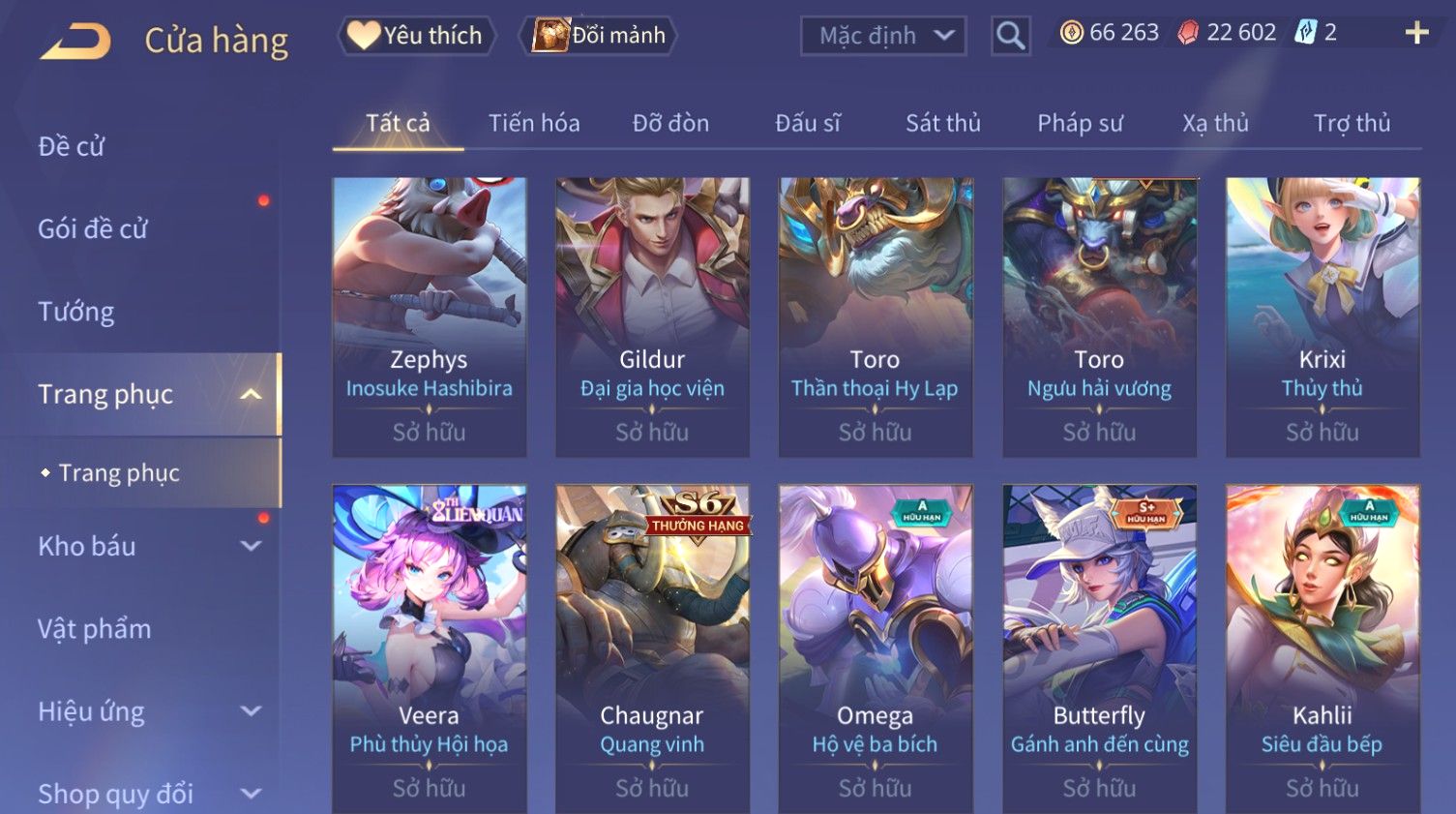Image resolution: width=1456 pixels, height=814 pixels.
Task: Expand the Hiệu ứng sidebar section
Action: [x=251, y=711]
